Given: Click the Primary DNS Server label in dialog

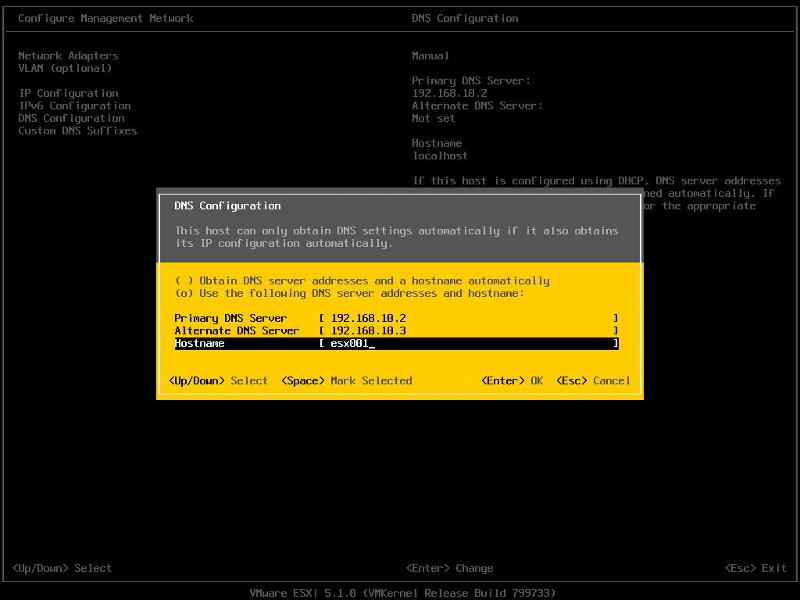Looking at the screenshot, I should [x=231, y=318].
